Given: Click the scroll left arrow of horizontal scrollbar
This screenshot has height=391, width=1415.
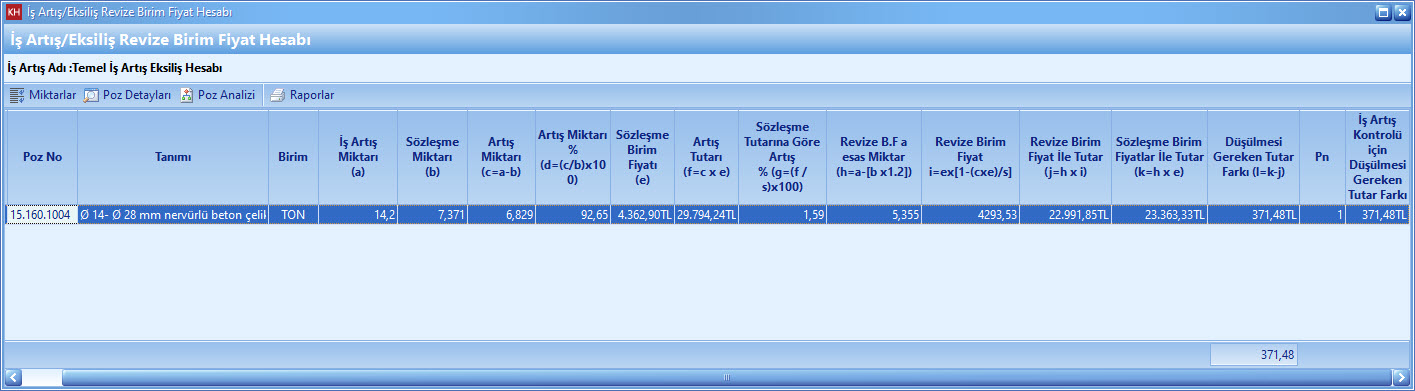Looking at the screenshot, I should (x=12, y=377).
